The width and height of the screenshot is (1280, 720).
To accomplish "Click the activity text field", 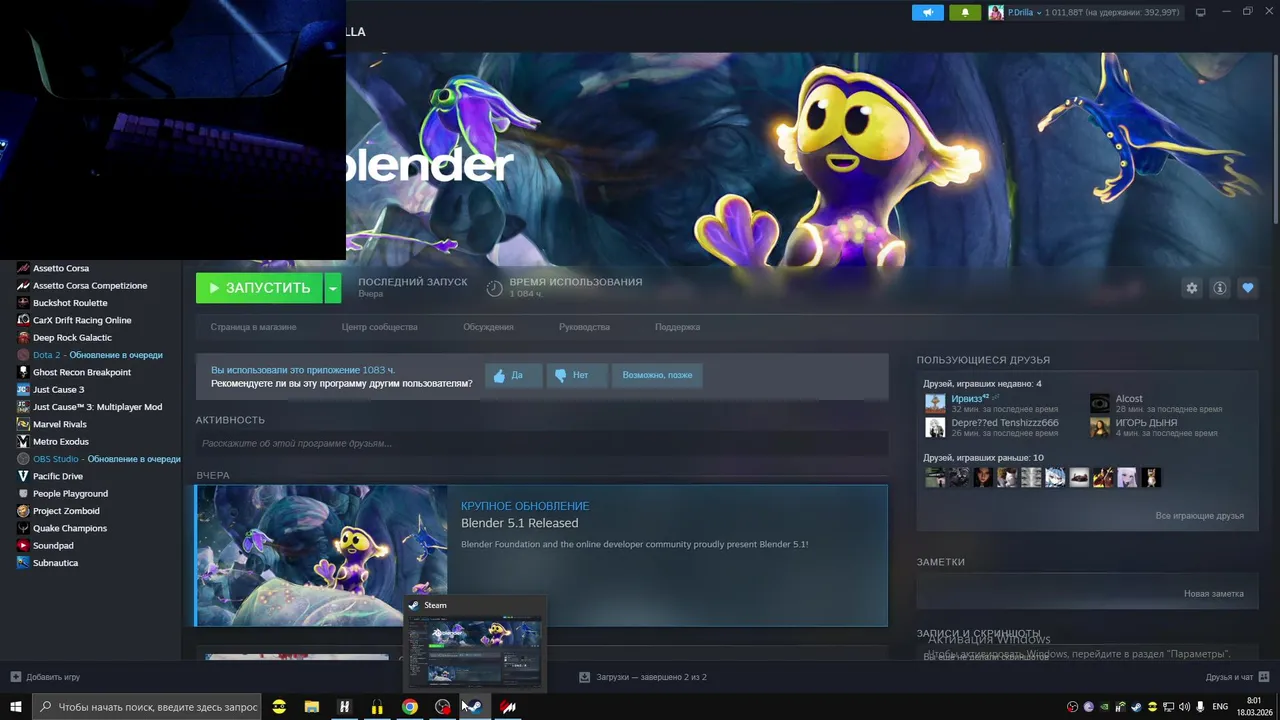I will point(542,443).
